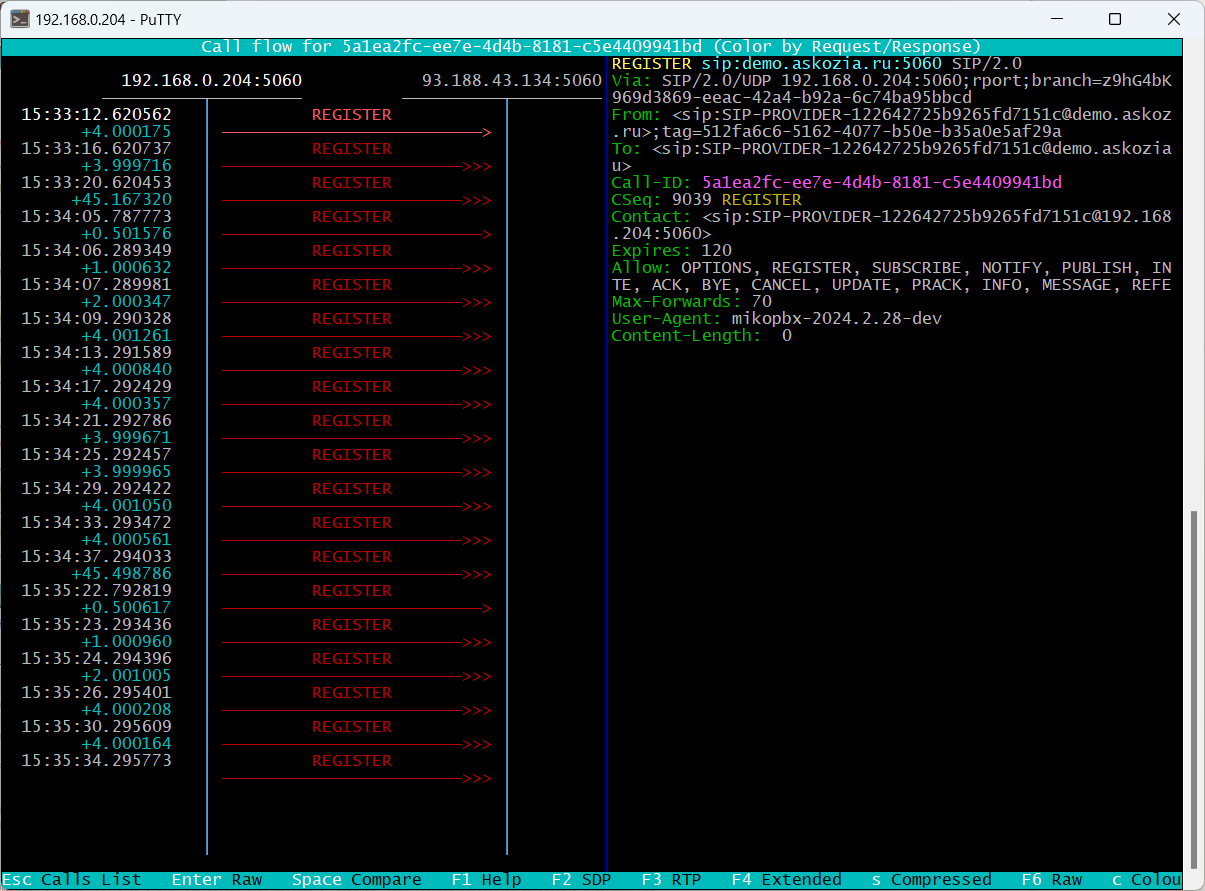This screenshot has height=891, width=1205.
Task: Select the REGISTER message at 15:35:34.295773
Action: 351,761
